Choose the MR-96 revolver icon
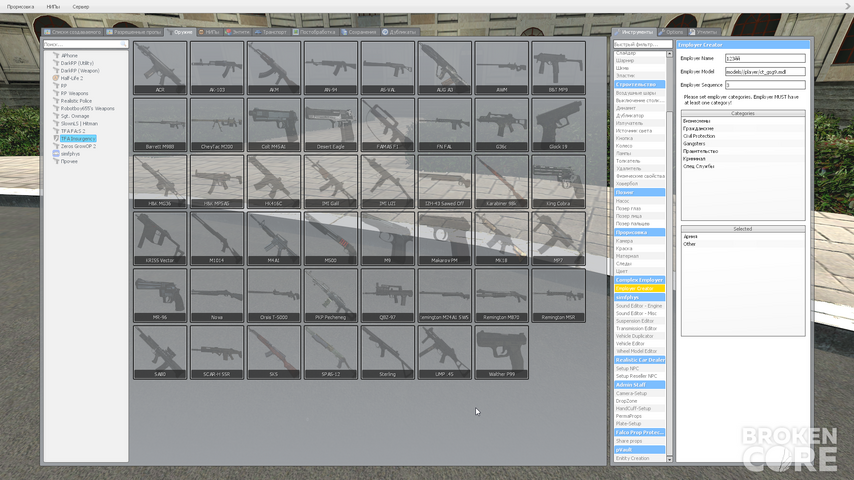 (x=160, y=295)
